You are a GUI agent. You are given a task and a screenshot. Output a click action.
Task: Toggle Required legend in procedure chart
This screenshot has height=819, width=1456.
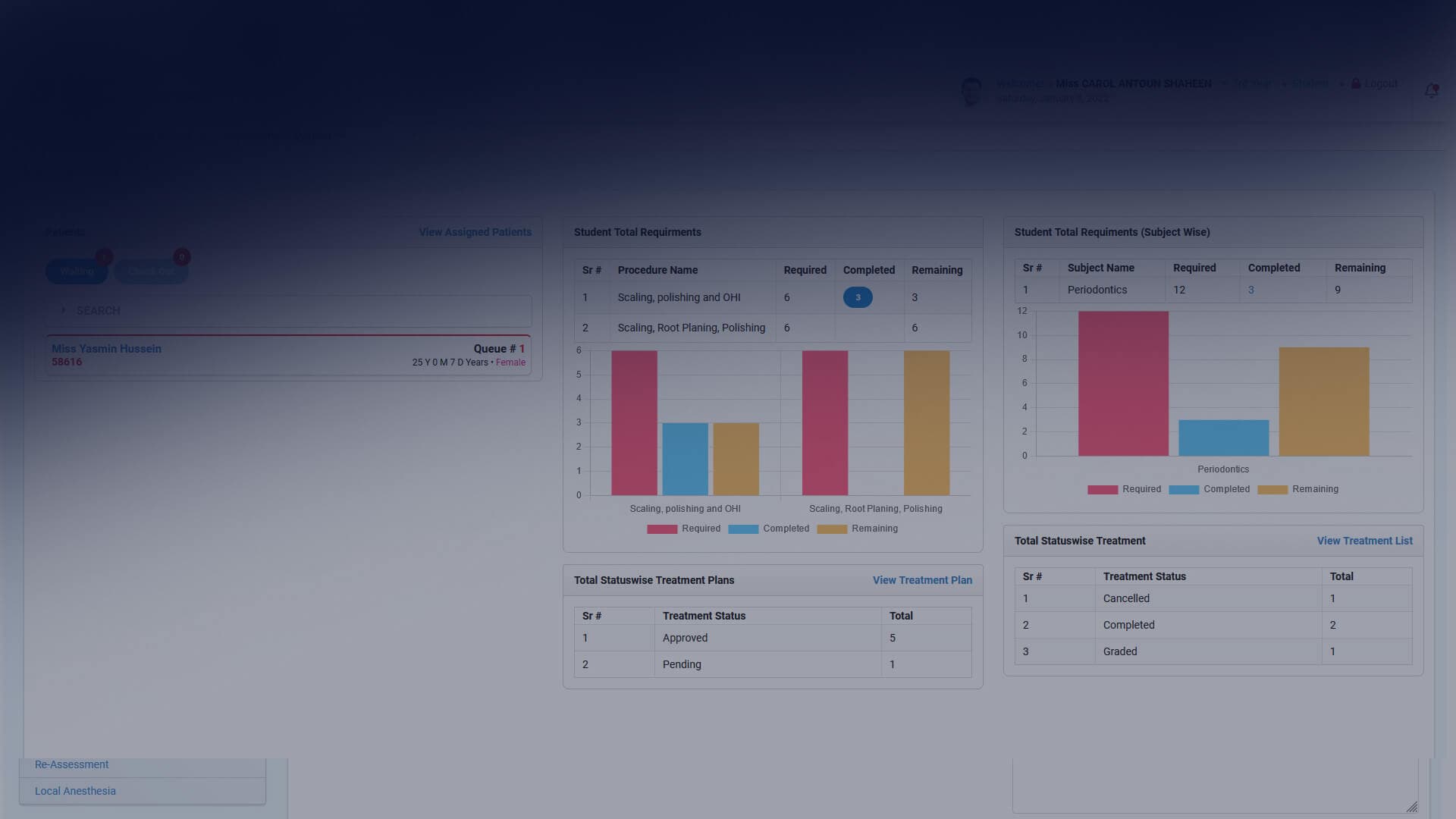click(683, 529)
